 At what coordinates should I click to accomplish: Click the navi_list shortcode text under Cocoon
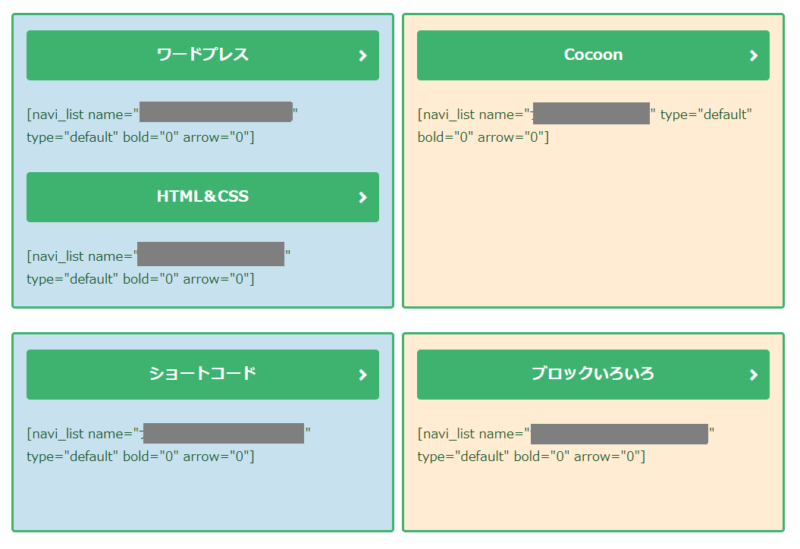[585, 126]
